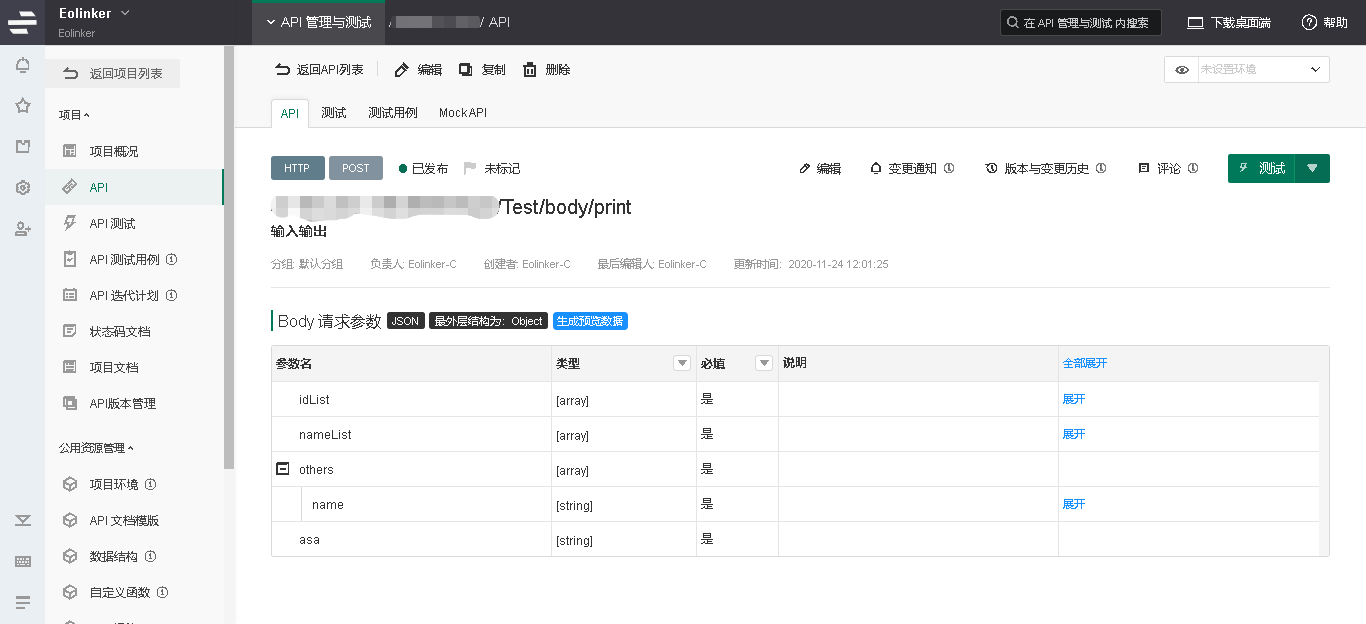
Task: Click the add member icon in left rail
Action: 22,229
